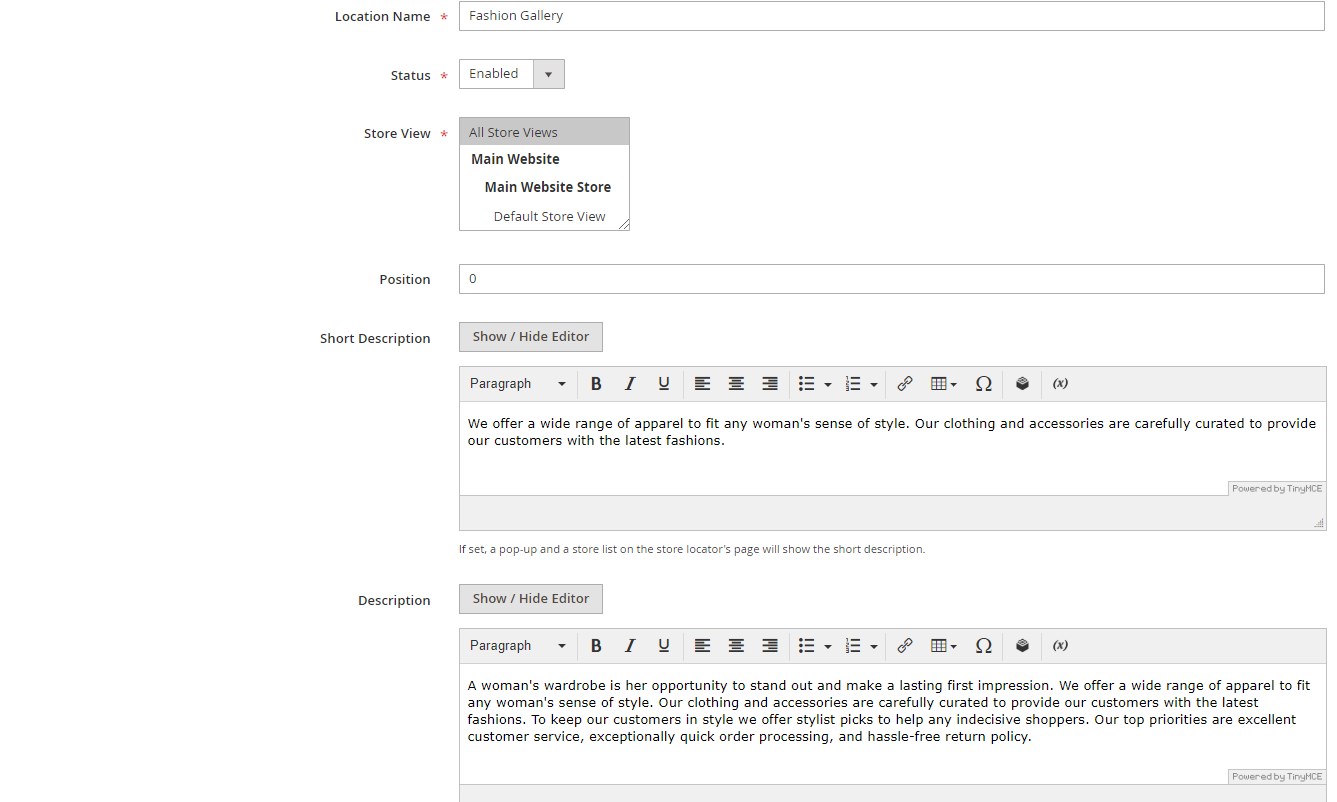Screen dimensions: 1337x802
Task: Select Default Store View option
Action: (549, 216)
